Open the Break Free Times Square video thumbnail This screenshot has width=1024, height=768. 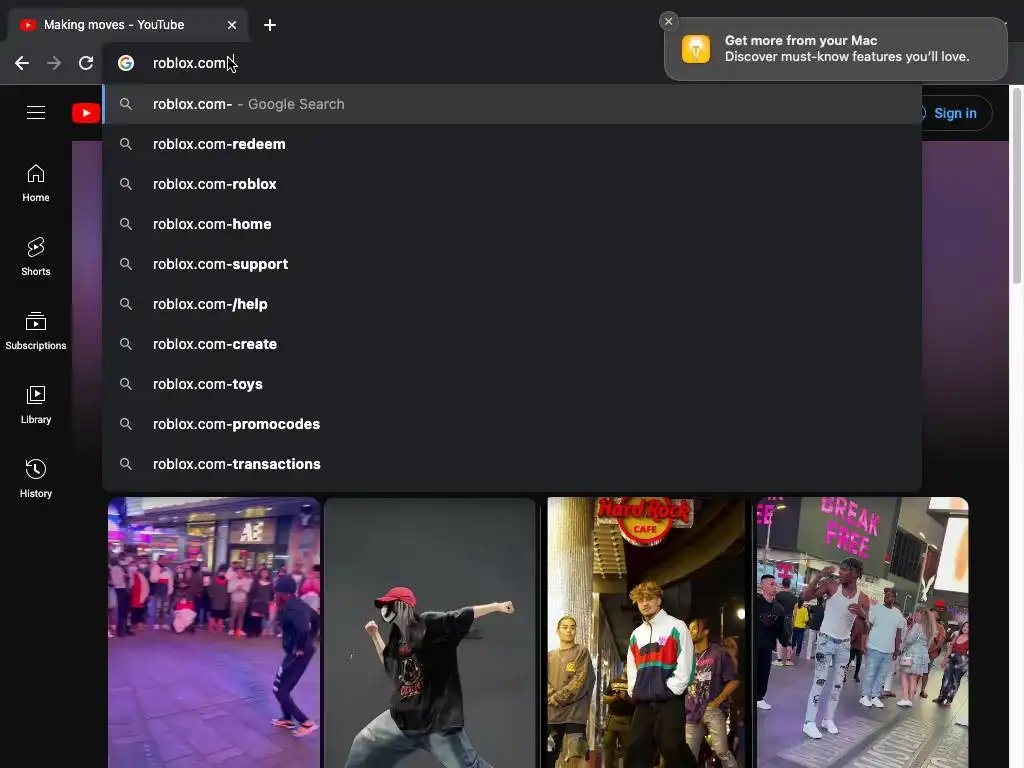point(862,632)
